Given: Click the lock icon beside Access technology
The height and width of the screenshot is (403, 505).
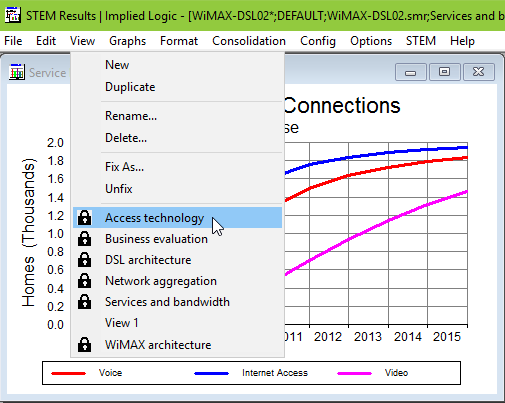Looking at the screenshot, I should tap(84, 218).
